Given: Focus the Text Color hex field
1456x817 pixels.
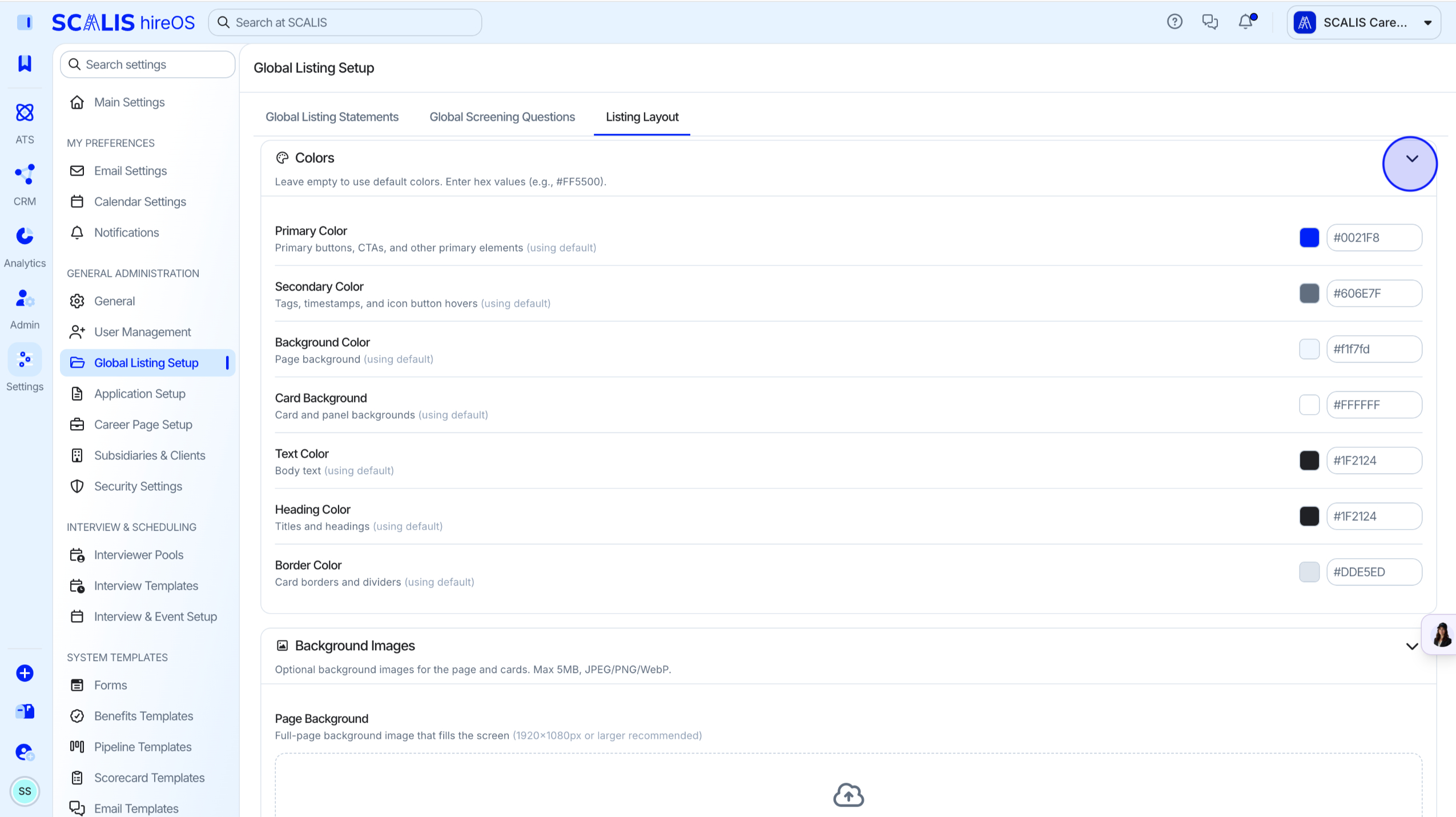Looking at the screenshot, I should pyautogui.click(x=1374, y=460).
